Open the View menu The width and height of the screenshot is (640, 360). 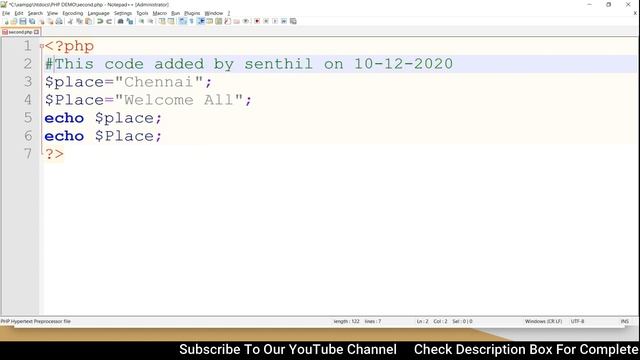tap(52, 13)
